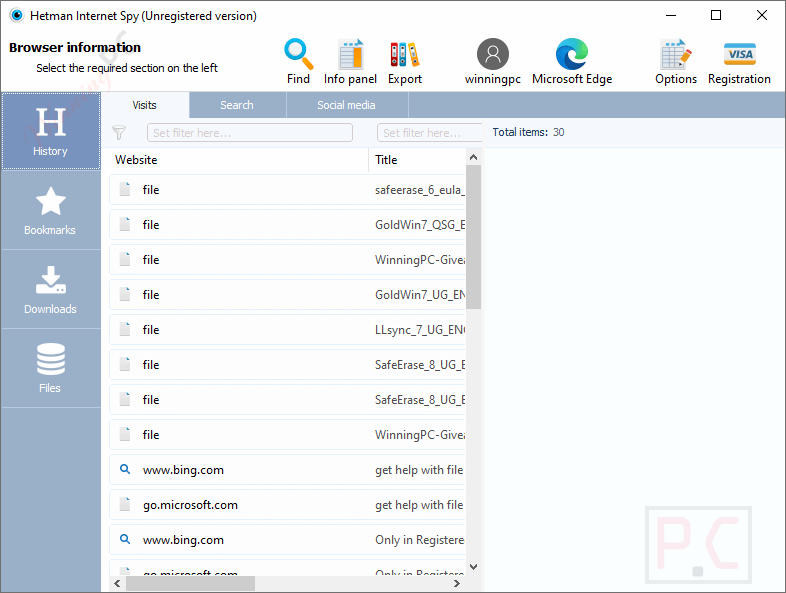Click the magnifier icon of first www.bing.com row
This screenshot has width=786, height=593.
click(125, 469)
